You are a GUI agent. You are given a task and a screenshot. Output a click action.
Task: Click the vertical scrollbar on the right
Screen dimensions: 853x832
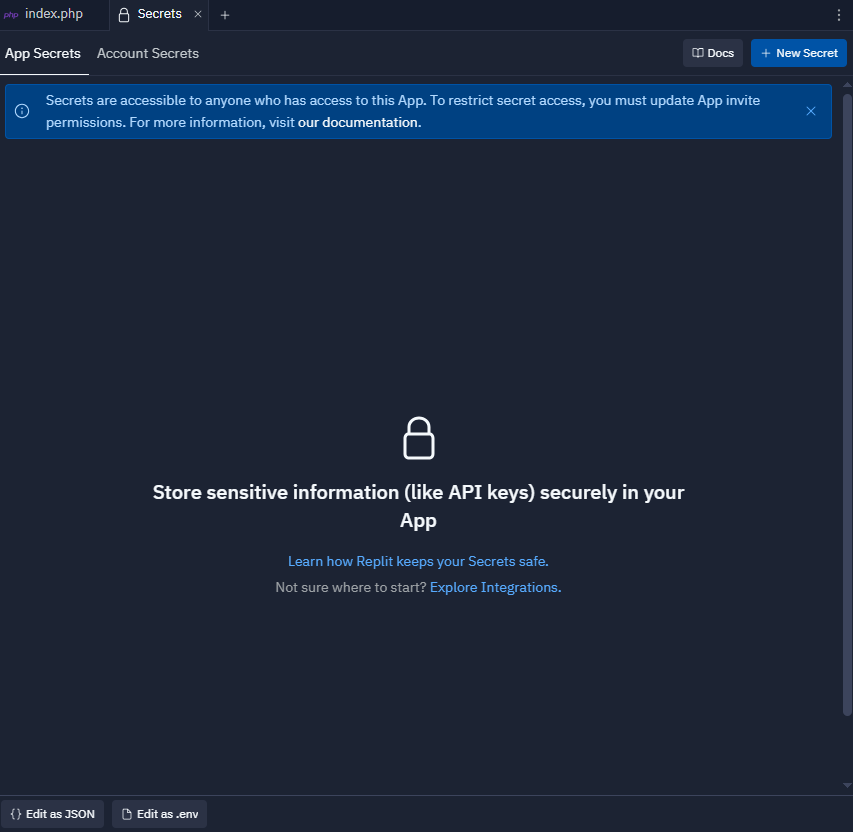click(x=847, y=404)
